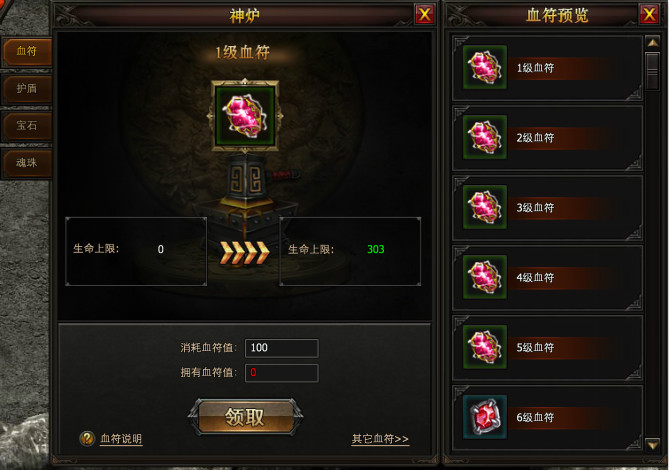Select the 3级血符 gem icon
This screenshot has height=470, width=669.
(x=485, y=207)
